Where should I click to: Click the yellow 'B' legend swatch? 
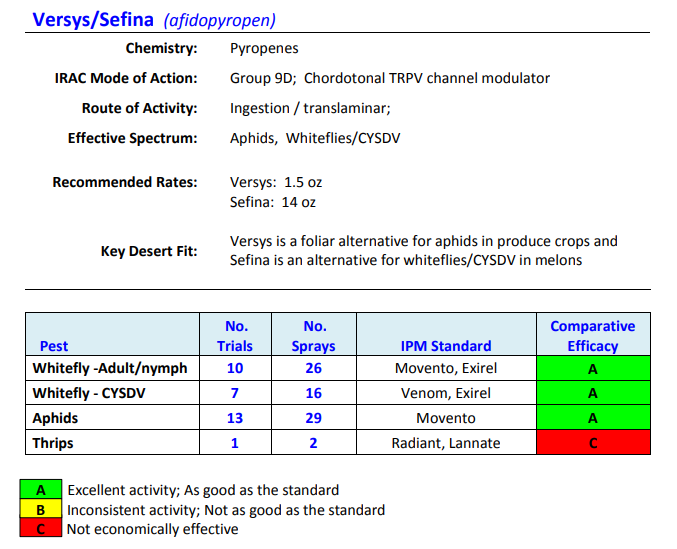click(x=41, y=509)
